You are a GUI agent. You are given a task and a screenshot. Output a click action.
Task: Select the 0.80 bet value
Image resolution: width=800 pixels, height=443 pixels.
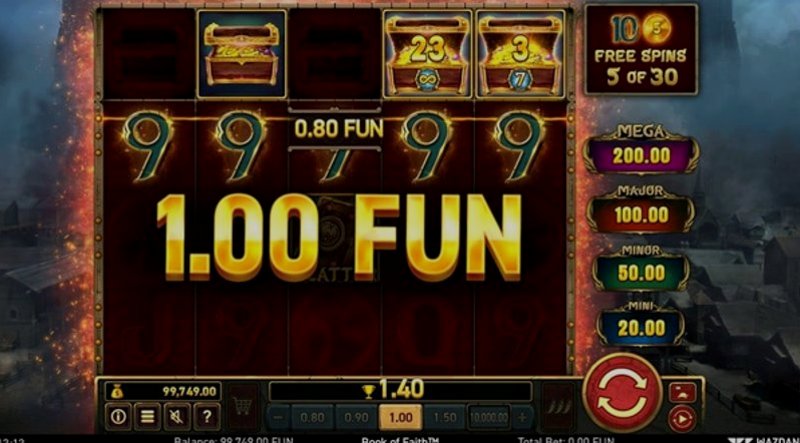click(x=312, y=417)
